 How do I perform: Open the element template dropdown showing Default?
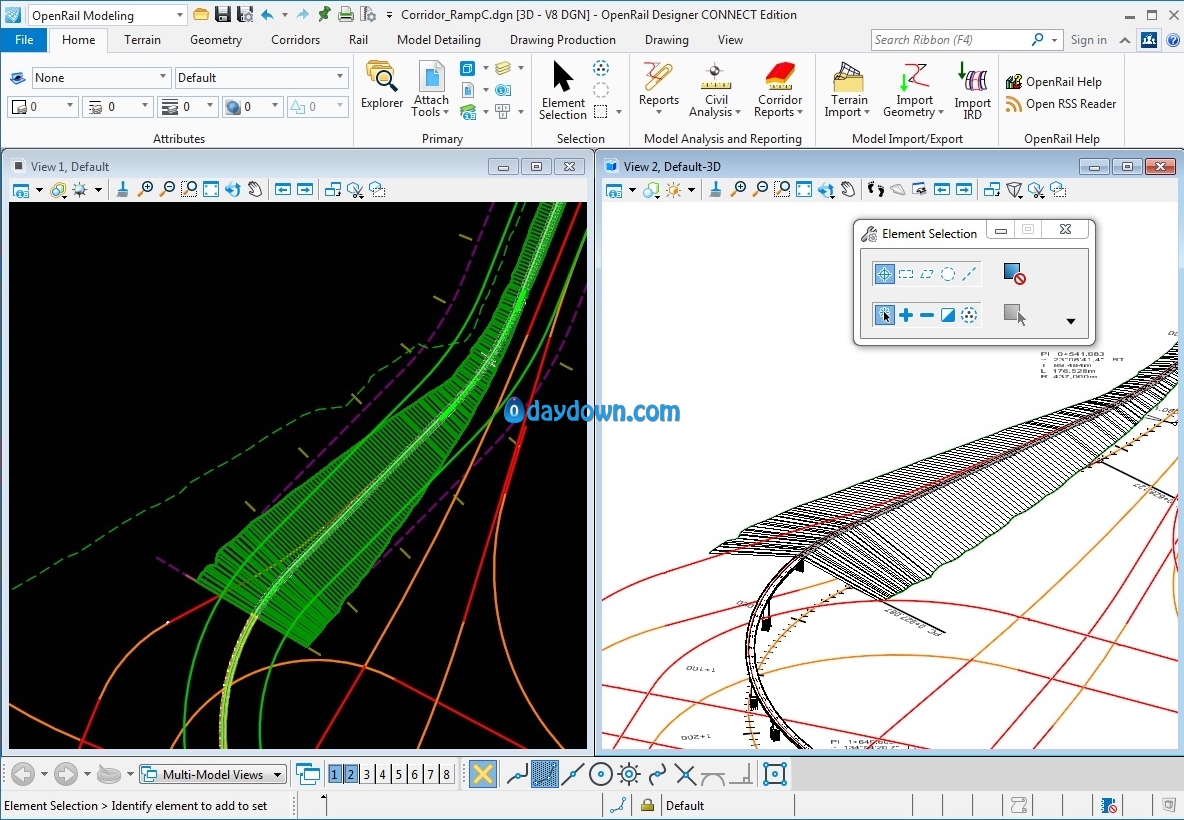point(261,78)
